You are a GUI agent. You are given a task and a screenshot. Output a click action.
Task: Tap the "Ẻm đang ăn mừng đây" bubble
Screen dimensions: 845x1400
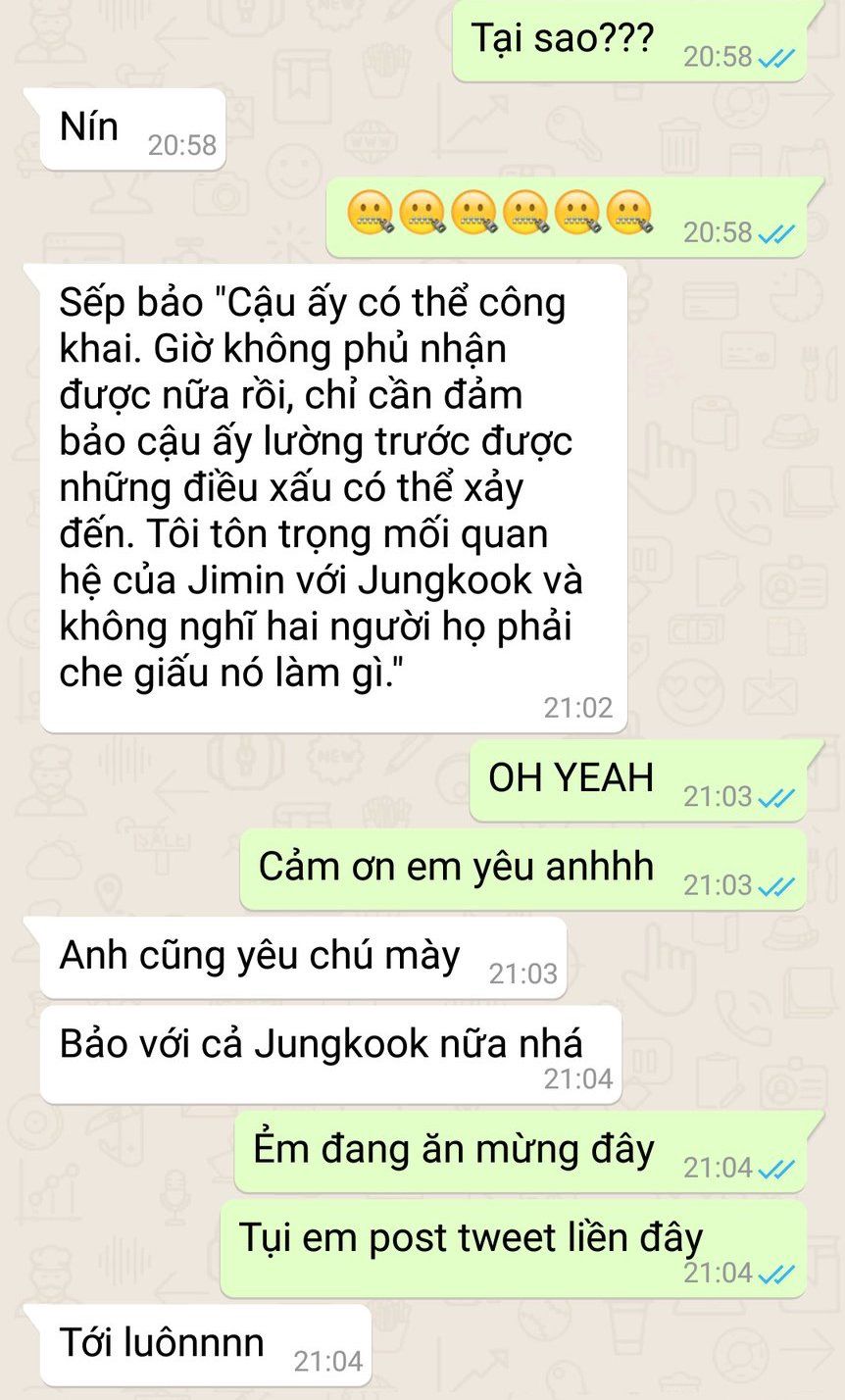coord(519,1151)
